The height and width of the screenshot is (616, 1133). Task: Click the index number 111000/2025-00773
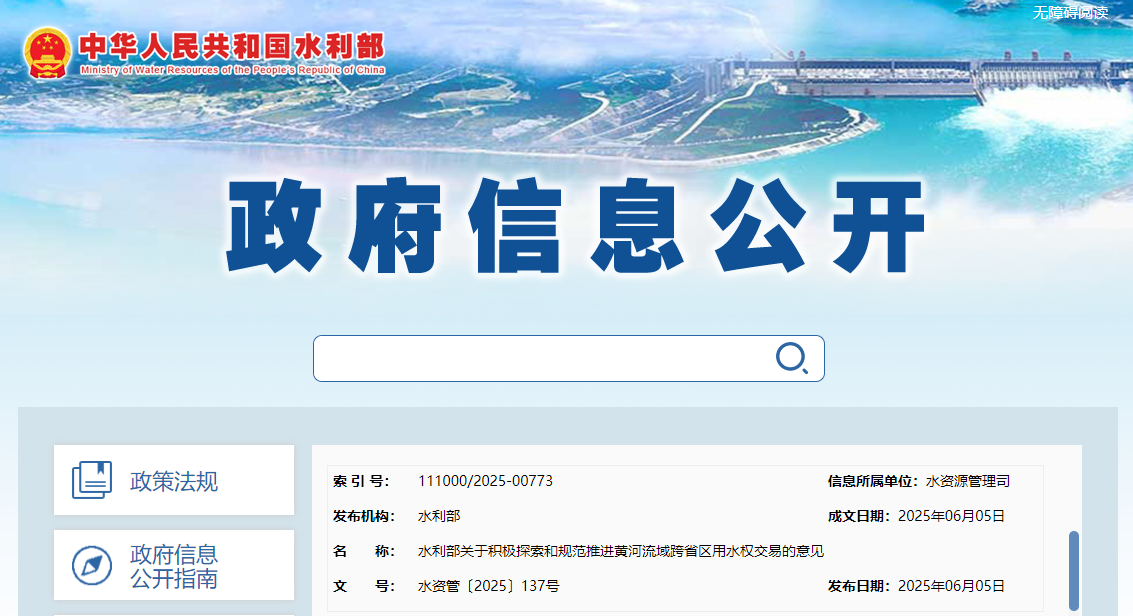pyautogui.click(x=485, y=481)
